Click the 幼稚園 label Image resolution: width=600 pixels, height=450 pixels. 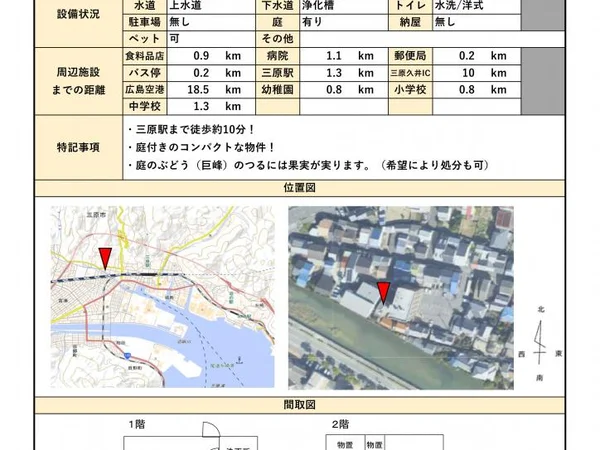pos(277,90)
